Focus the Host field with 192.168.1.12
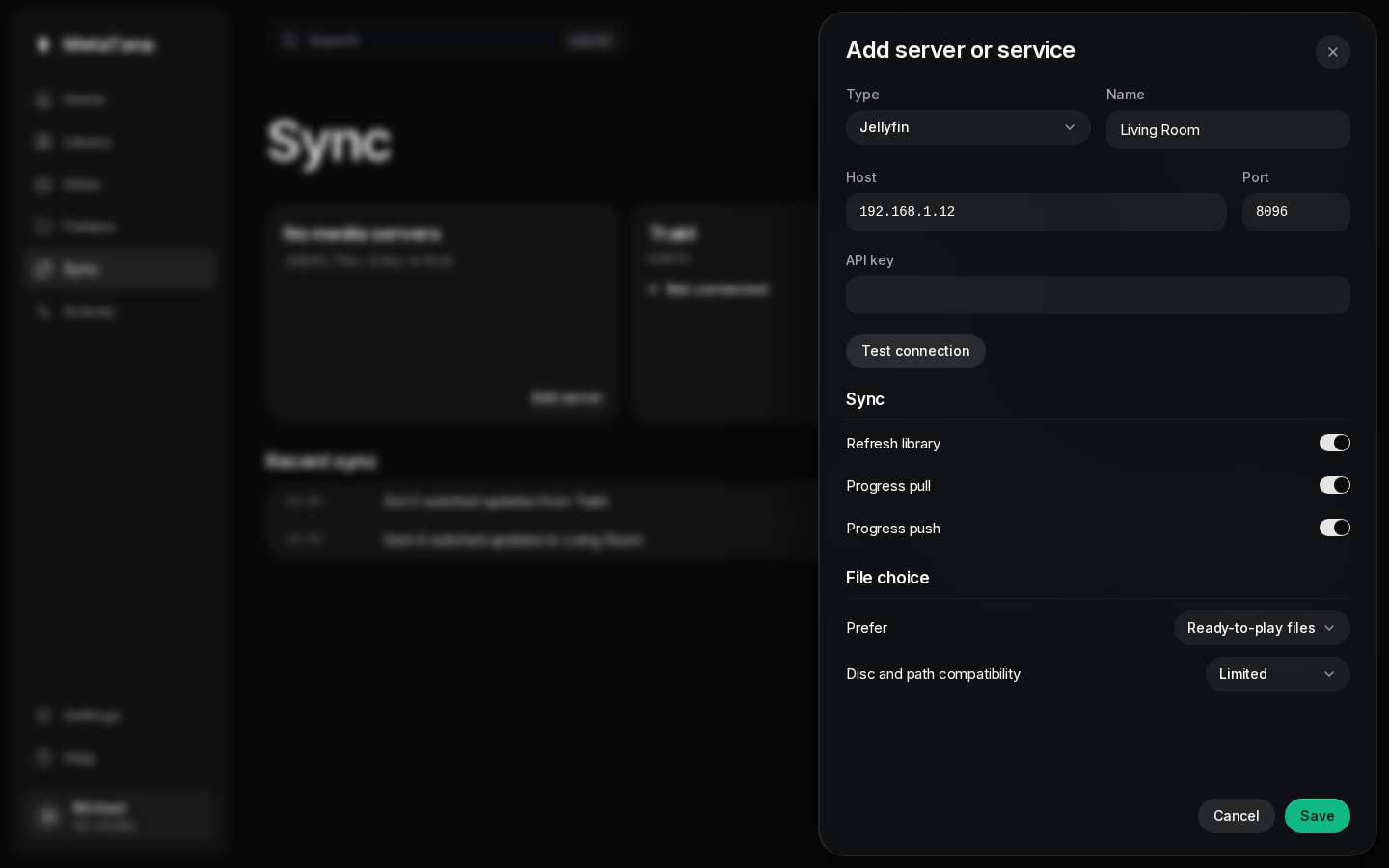 [1036, 212]
